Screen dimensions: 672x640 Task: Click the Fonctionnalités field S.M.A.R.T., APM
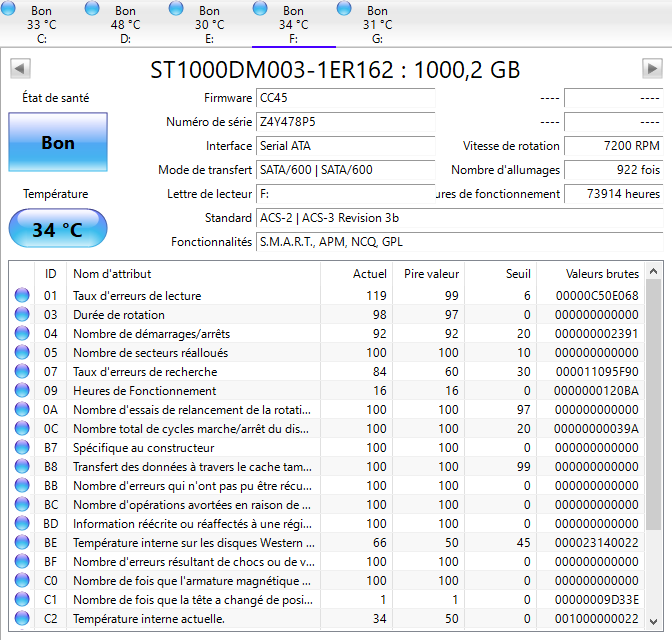459,242
